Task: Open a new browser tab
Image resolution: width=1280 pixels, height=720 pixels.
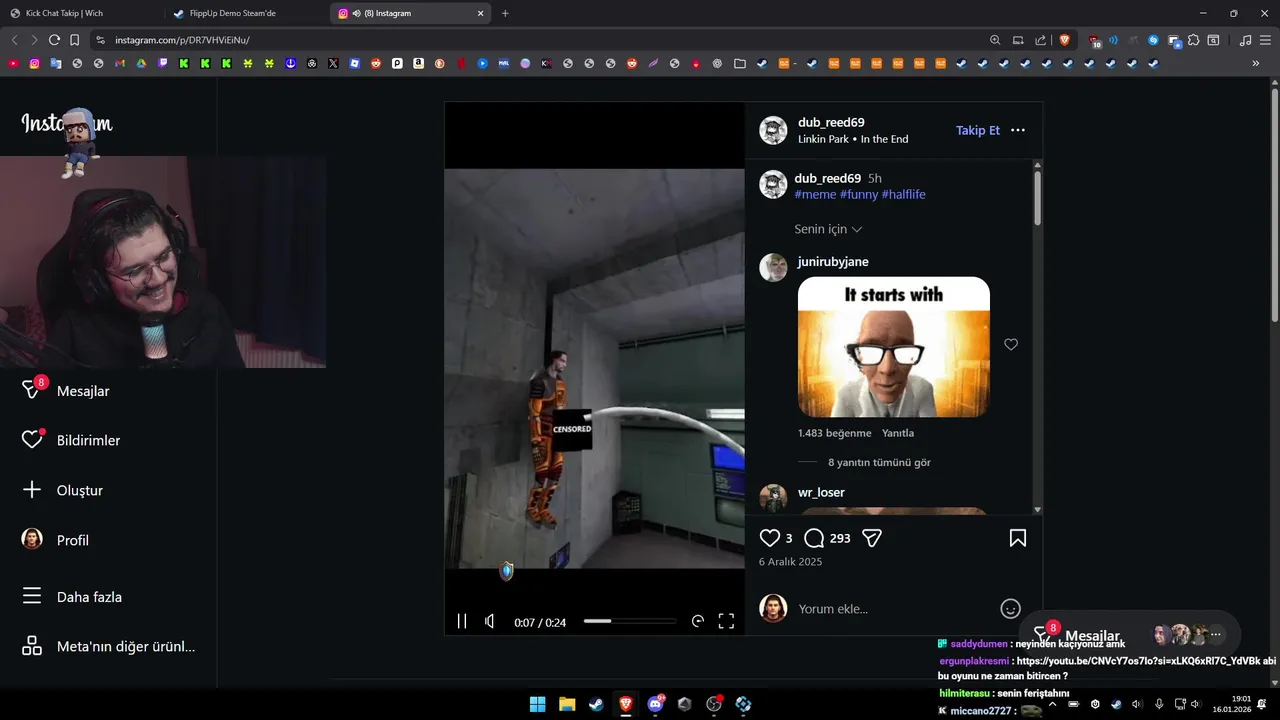Action: [505, 14]
